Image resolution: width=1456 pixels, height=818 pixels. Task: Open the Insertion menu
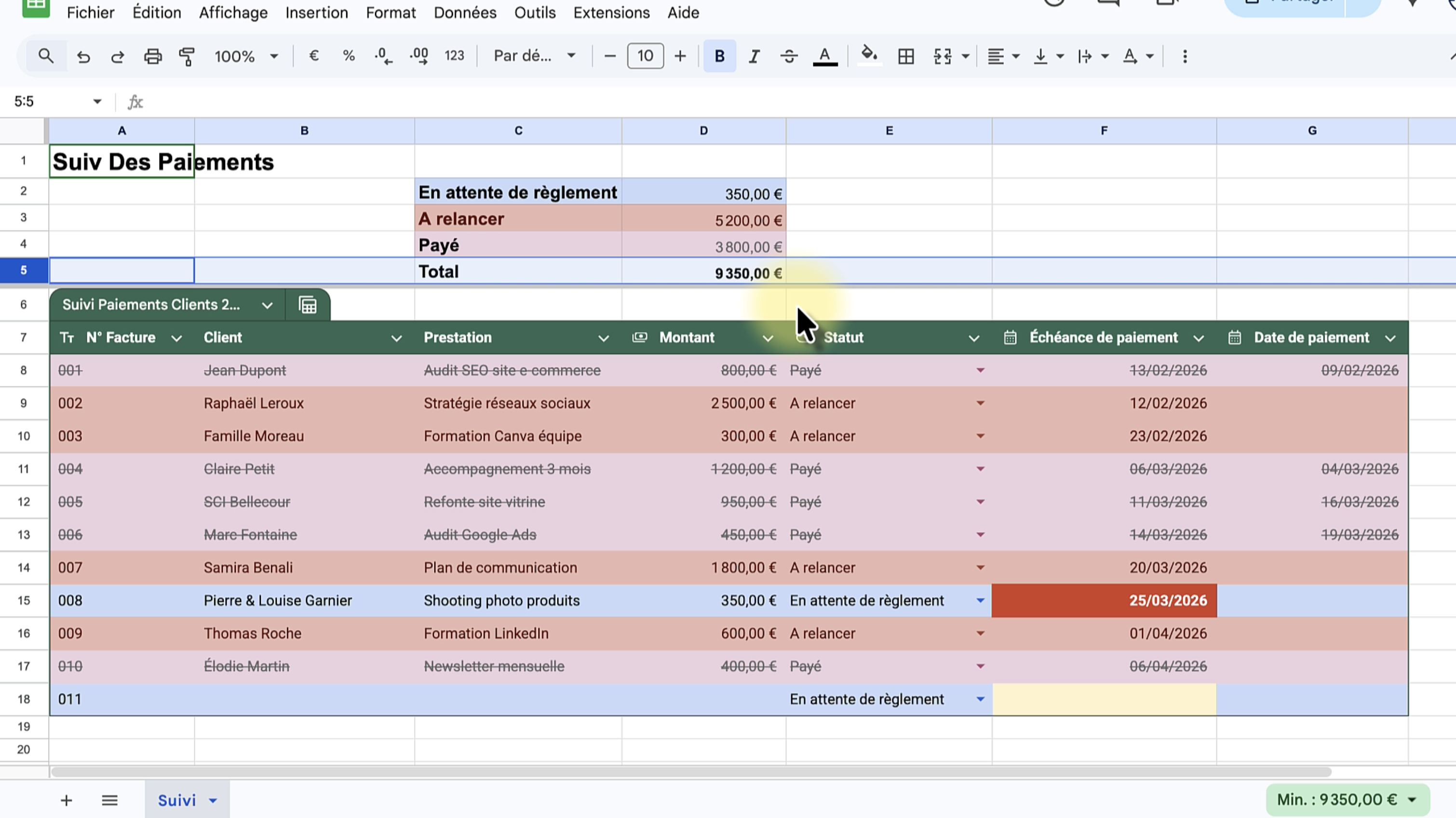(x=317, y=13)
